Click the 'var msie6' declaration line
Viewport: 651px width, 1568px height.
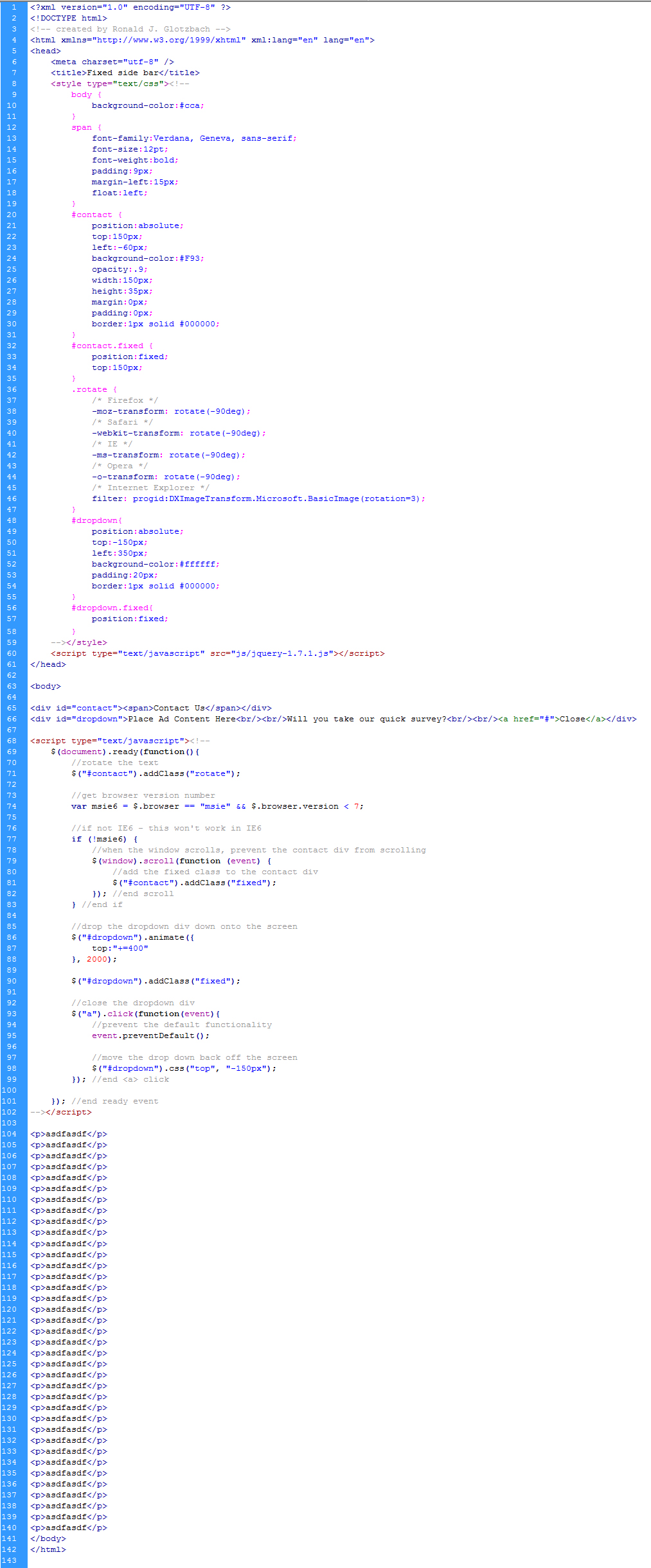[x=217, y=806]
